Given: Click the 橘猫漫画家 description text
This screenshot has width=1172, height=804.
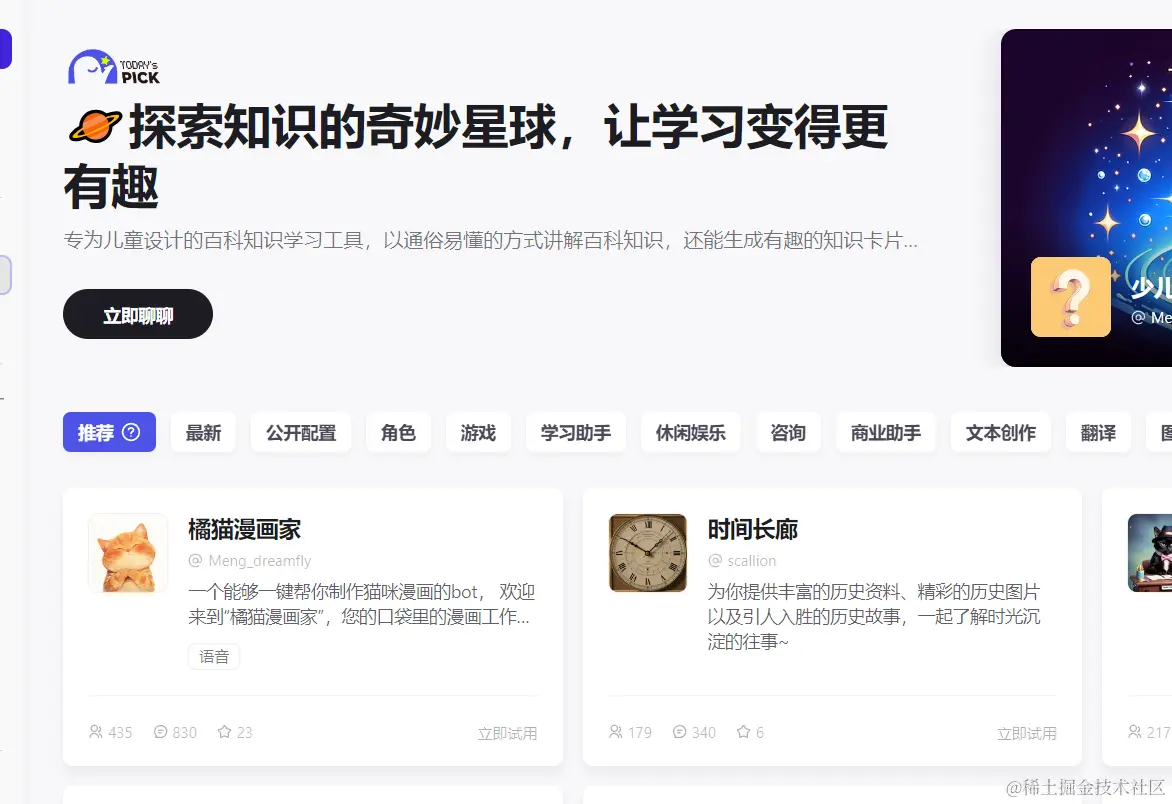Looking at the screenshot, I should point(362,604).
